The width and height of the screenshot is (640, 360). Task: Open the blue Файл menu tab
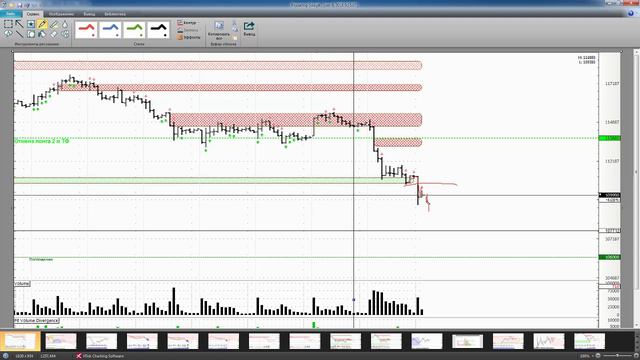coord(11,14)
